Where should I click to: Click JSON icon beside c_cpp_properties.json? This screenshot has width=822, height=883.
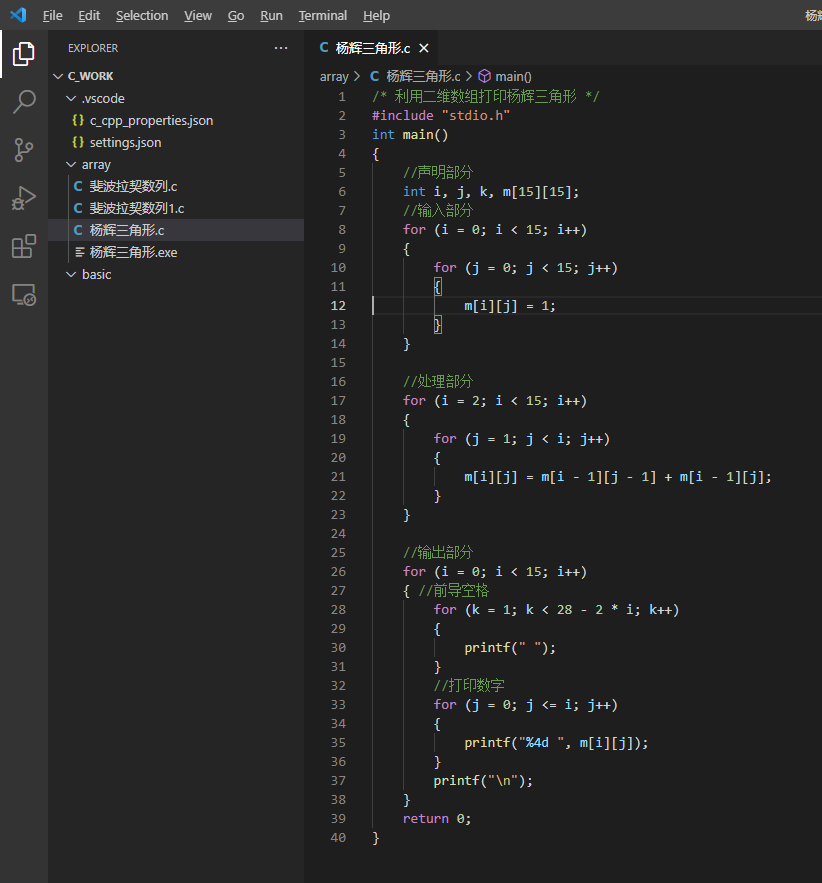coord(78,120)
